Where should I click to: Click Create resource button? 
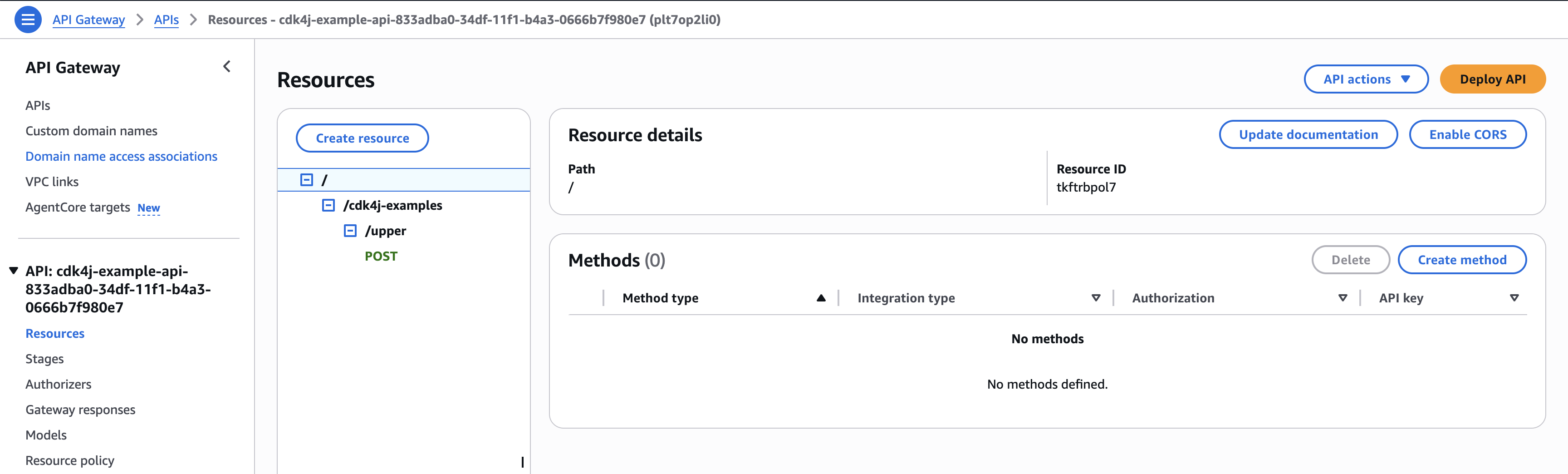[362, 138]
